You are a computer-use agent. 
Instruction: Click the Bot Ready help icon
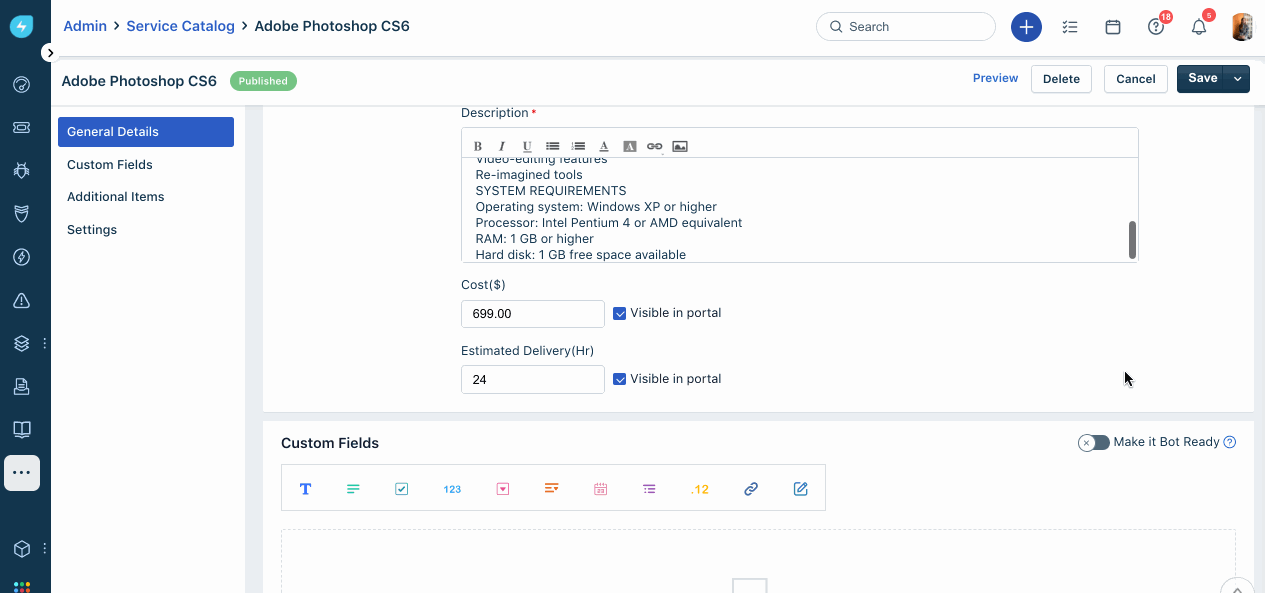(1230, 442)
